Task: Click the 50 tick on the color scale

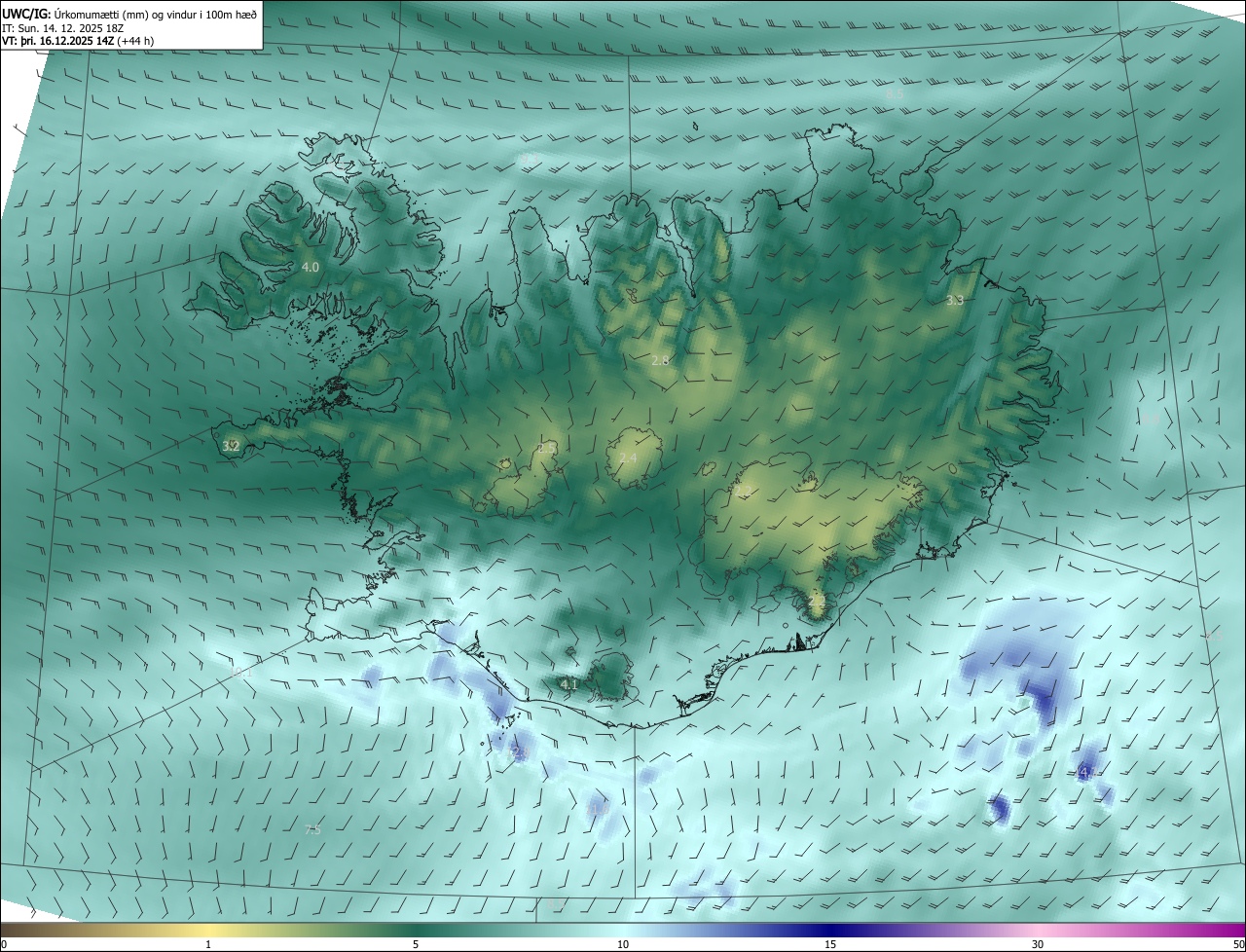Action: click(1238, 944)
